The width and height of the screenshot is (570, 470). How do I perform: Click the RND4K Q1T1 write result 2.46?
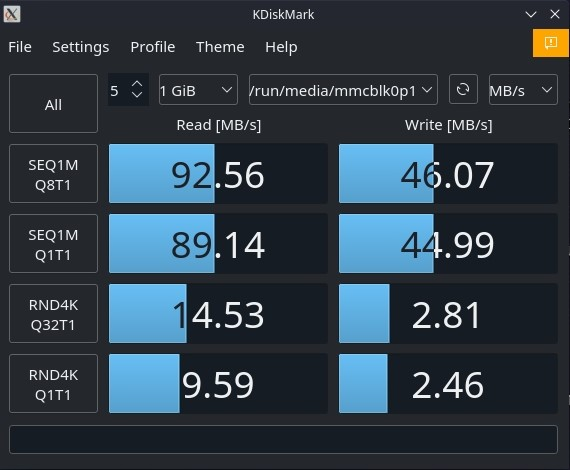click(448, 383)
